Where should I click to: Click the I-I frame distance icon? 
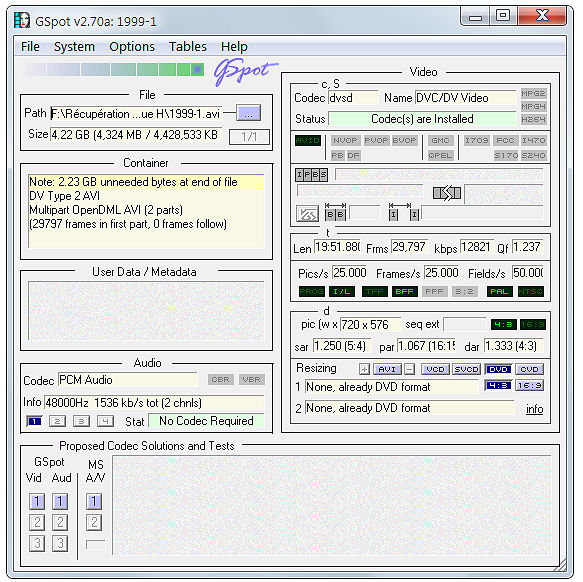point(403,212)
